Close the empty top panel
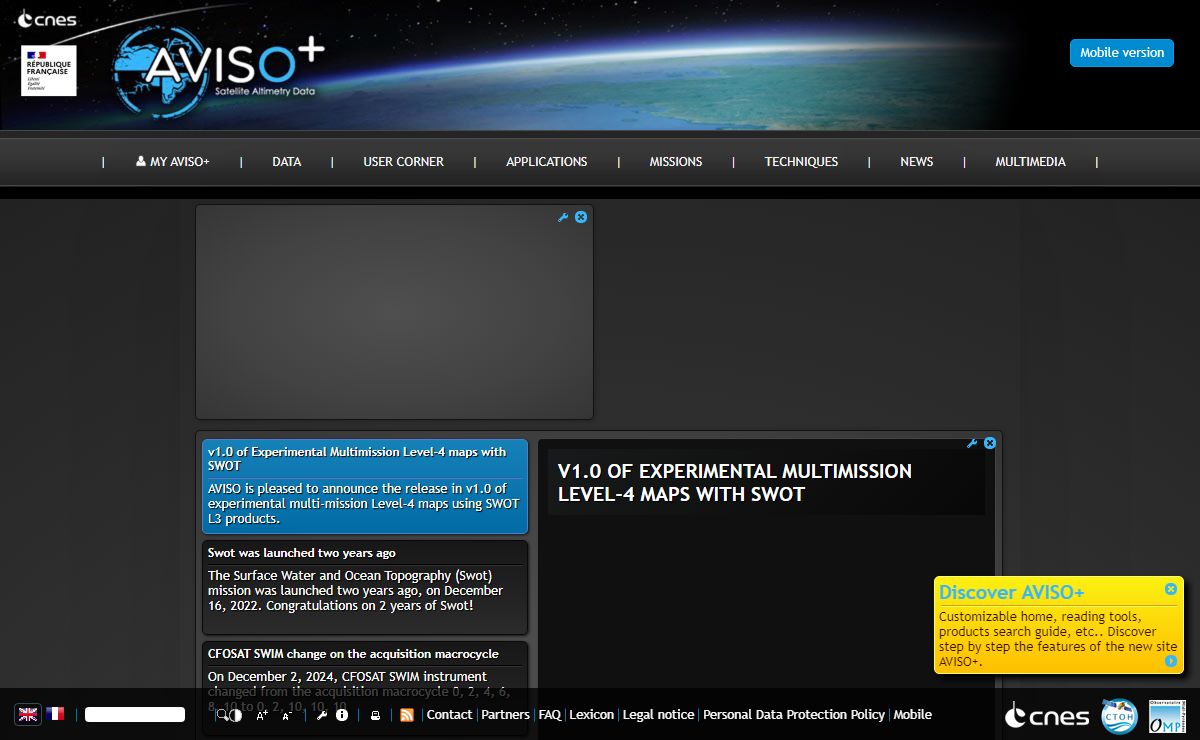Screen dimensions: 1200x740 point(581,217)
